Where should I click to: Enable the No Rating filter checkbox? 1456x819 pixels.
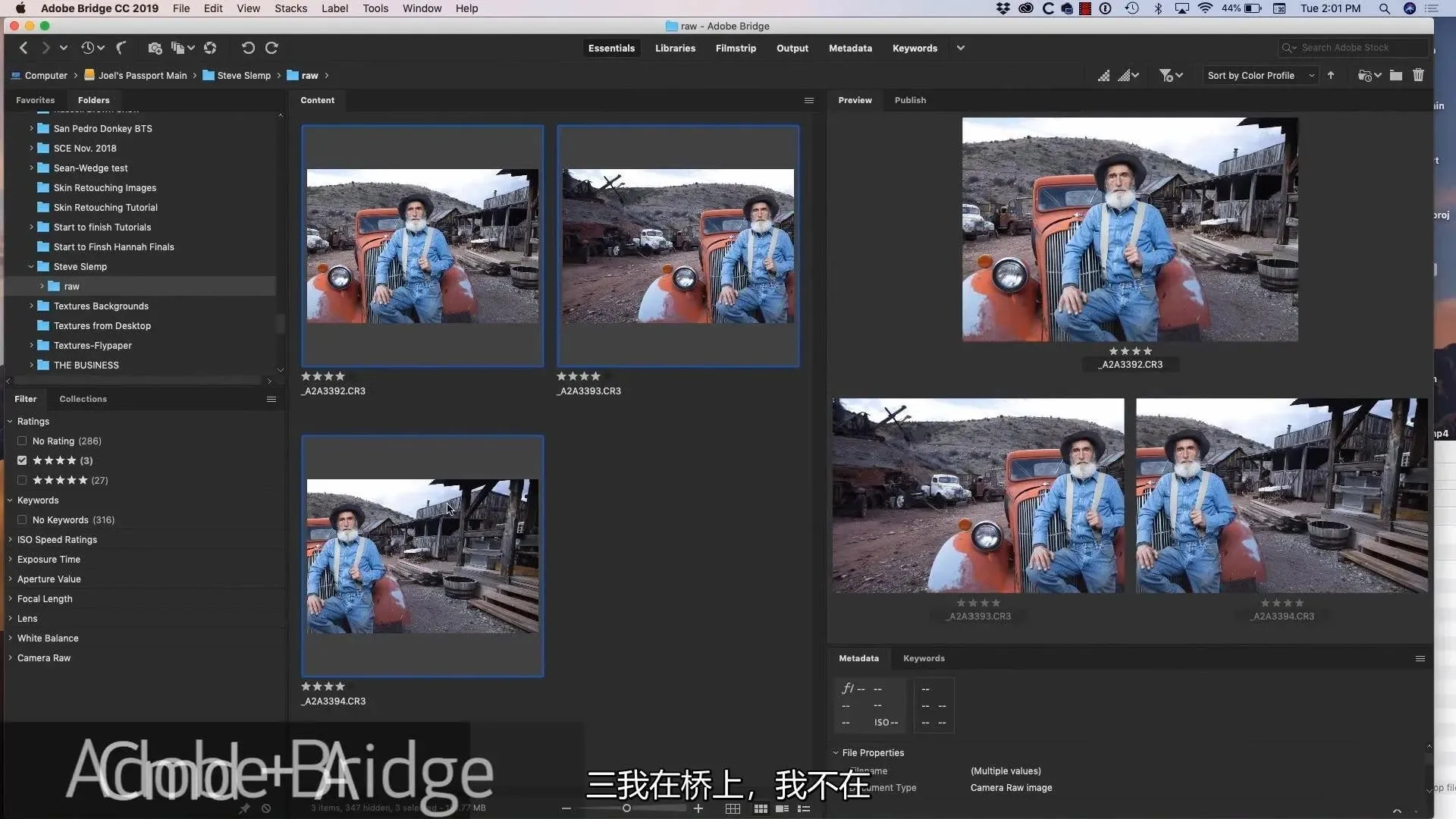pos(22,441)
